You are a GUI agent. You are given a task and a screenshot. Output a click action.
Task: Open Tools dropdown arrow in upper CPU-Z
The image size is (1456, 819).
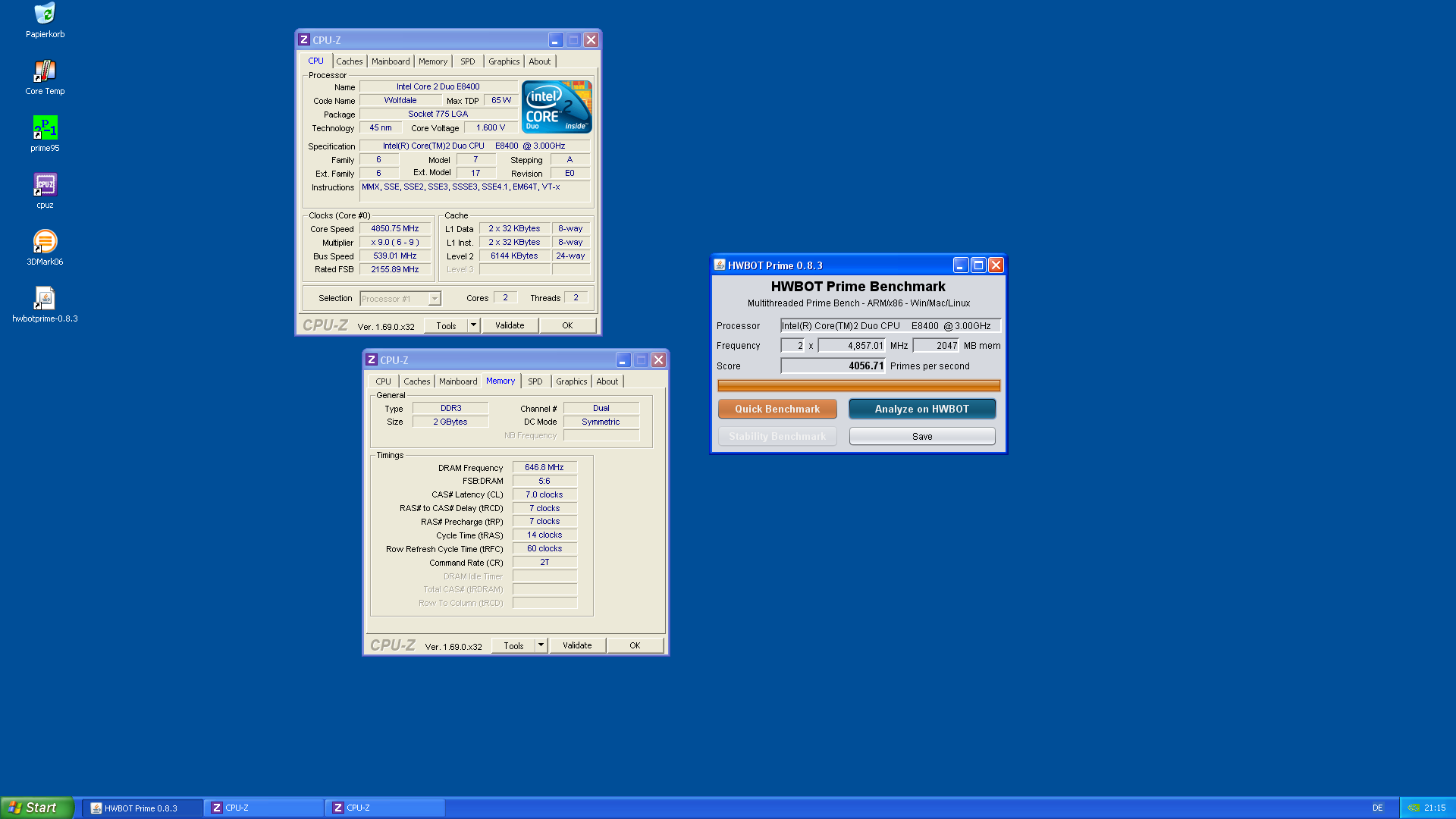coord(473,325)
